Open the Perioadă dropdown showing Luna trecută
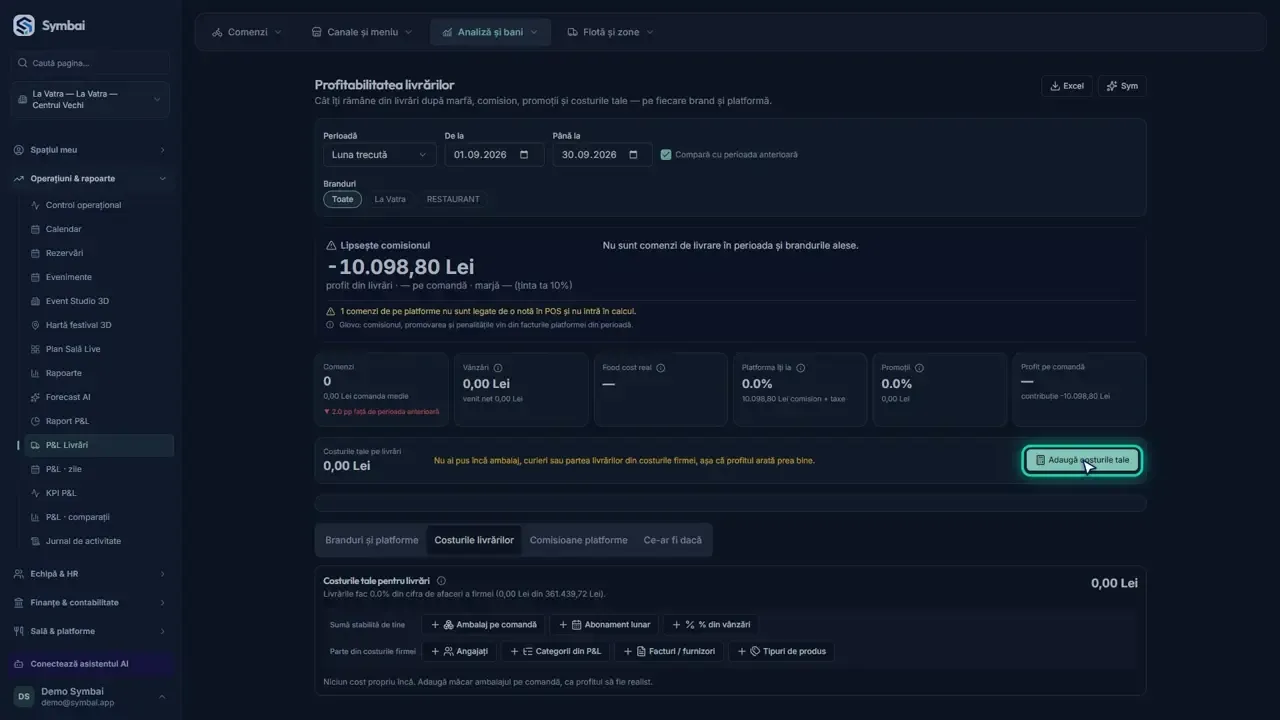This screenshot has width=1280, height=720. (379, 155)
